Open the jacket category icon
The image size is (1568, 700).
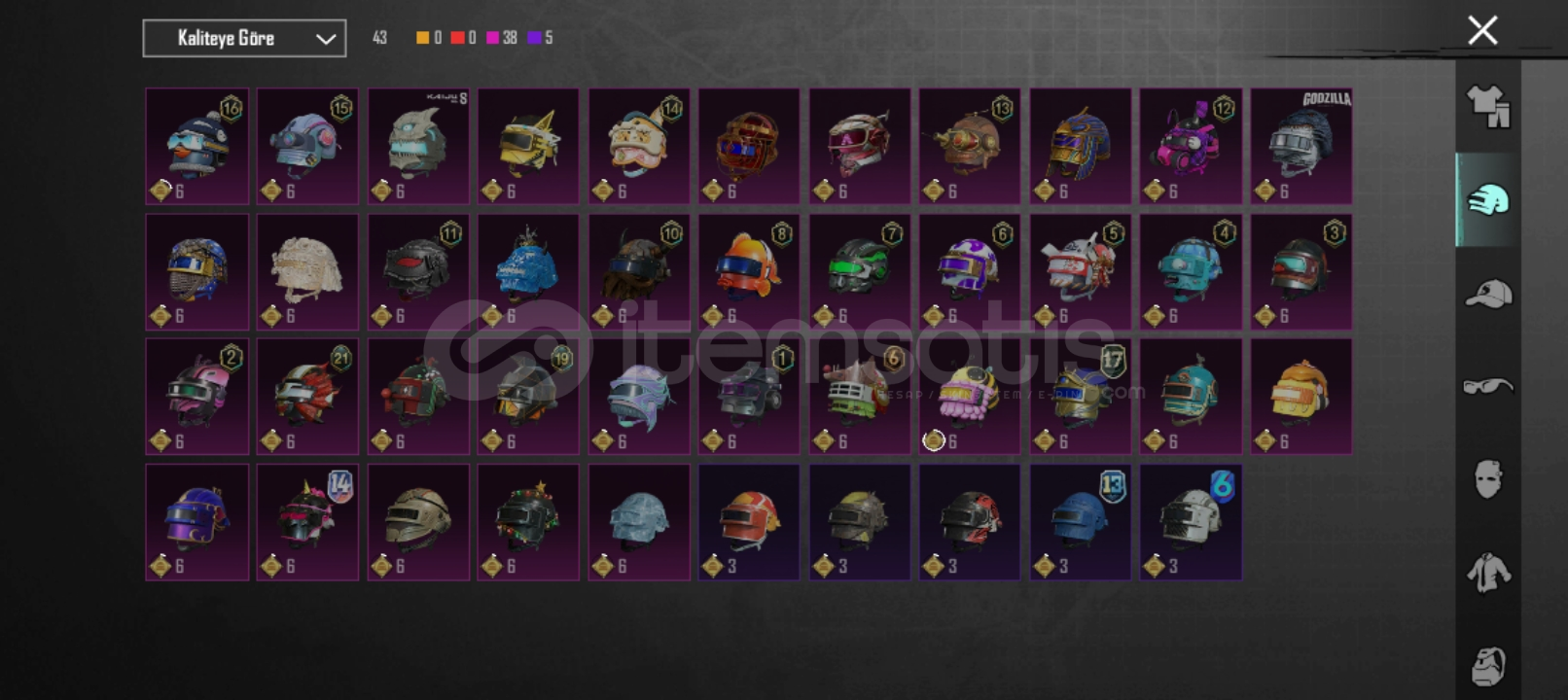click(x=1488, y=572)
